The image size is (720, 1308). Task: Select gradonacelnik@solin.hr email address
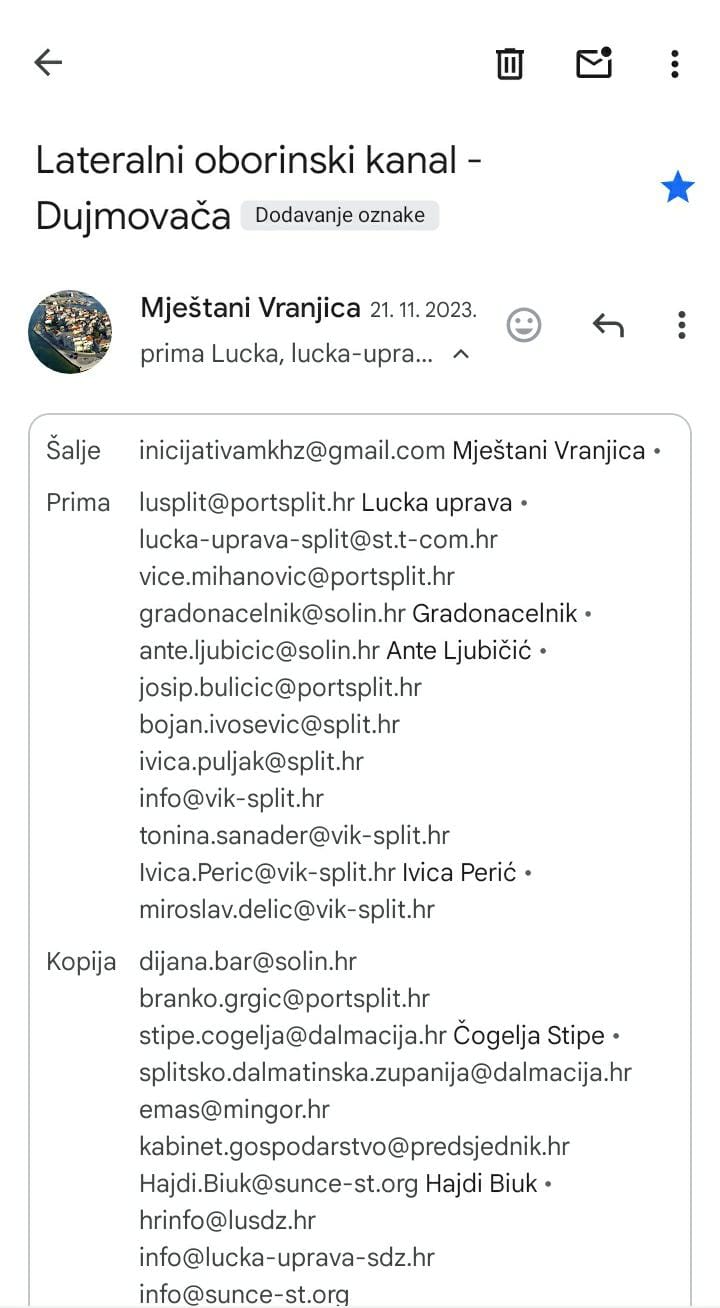coord(272,614)
